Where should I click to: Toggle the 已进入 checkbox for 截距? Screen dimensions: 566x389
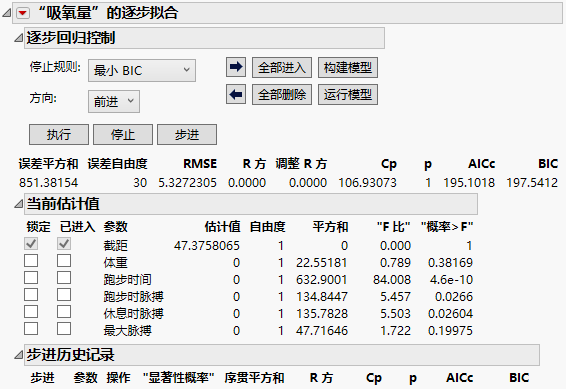[x=64, y=244]
